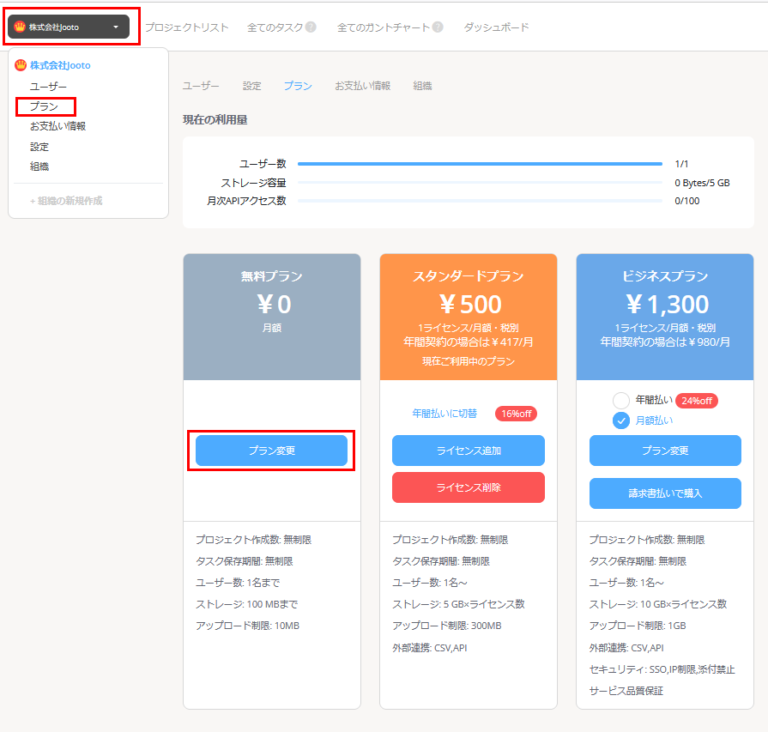Viewport: 768px width, 732px height.
Task: Go to ダッシュボード in the top navigation
Action: (496, 27)
